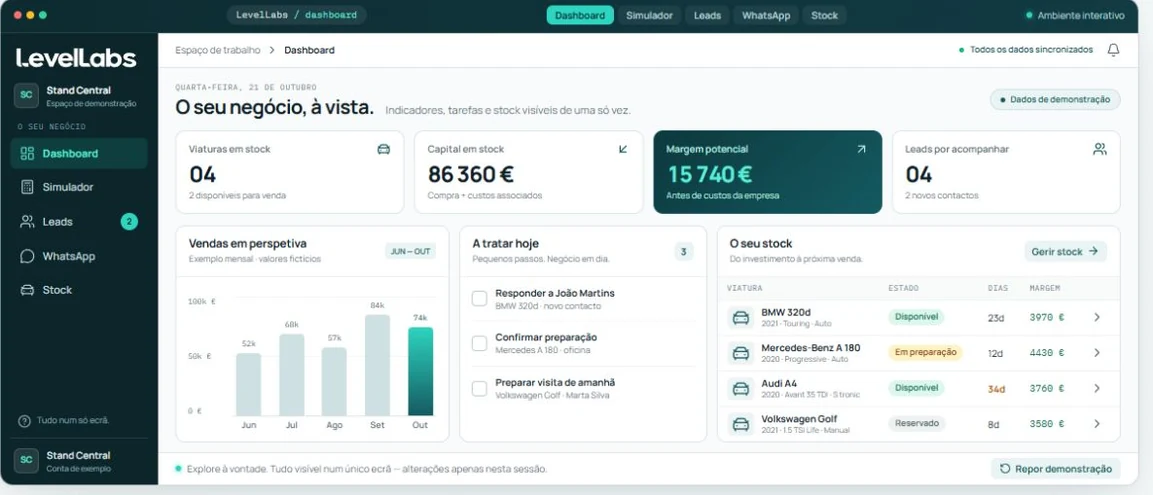This screenshot has width=1153, height=495.
Task: Open the Mercedes-Benz A 180 row chevron
Action: click(1096, 353)
